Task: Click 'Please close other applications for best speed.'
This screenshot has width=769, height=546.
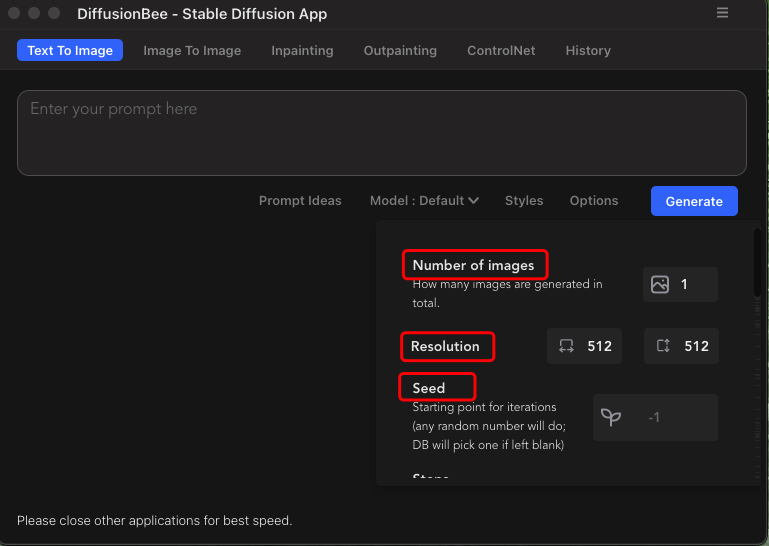Action: [x=154, y=520]
